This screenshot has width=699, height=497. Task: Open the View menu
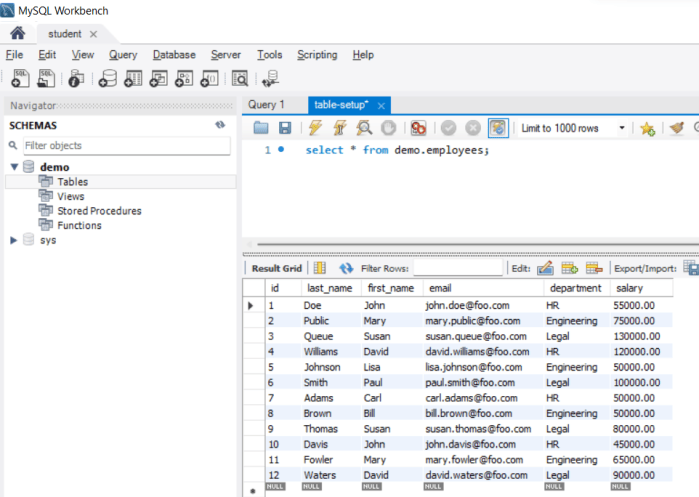pyautogui.click(x=83, y=54)
